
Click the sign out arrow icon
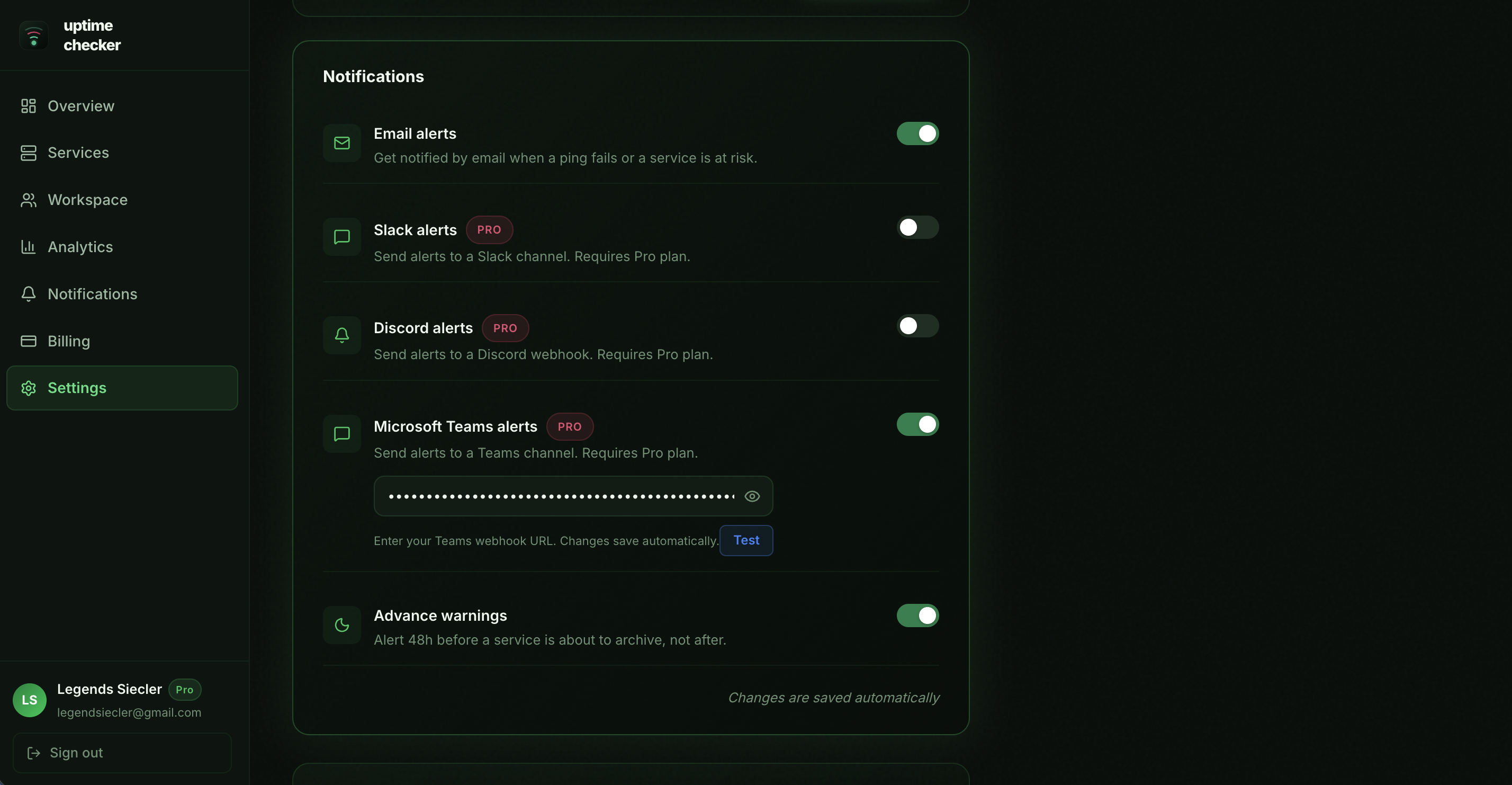[x=33, y=753]
